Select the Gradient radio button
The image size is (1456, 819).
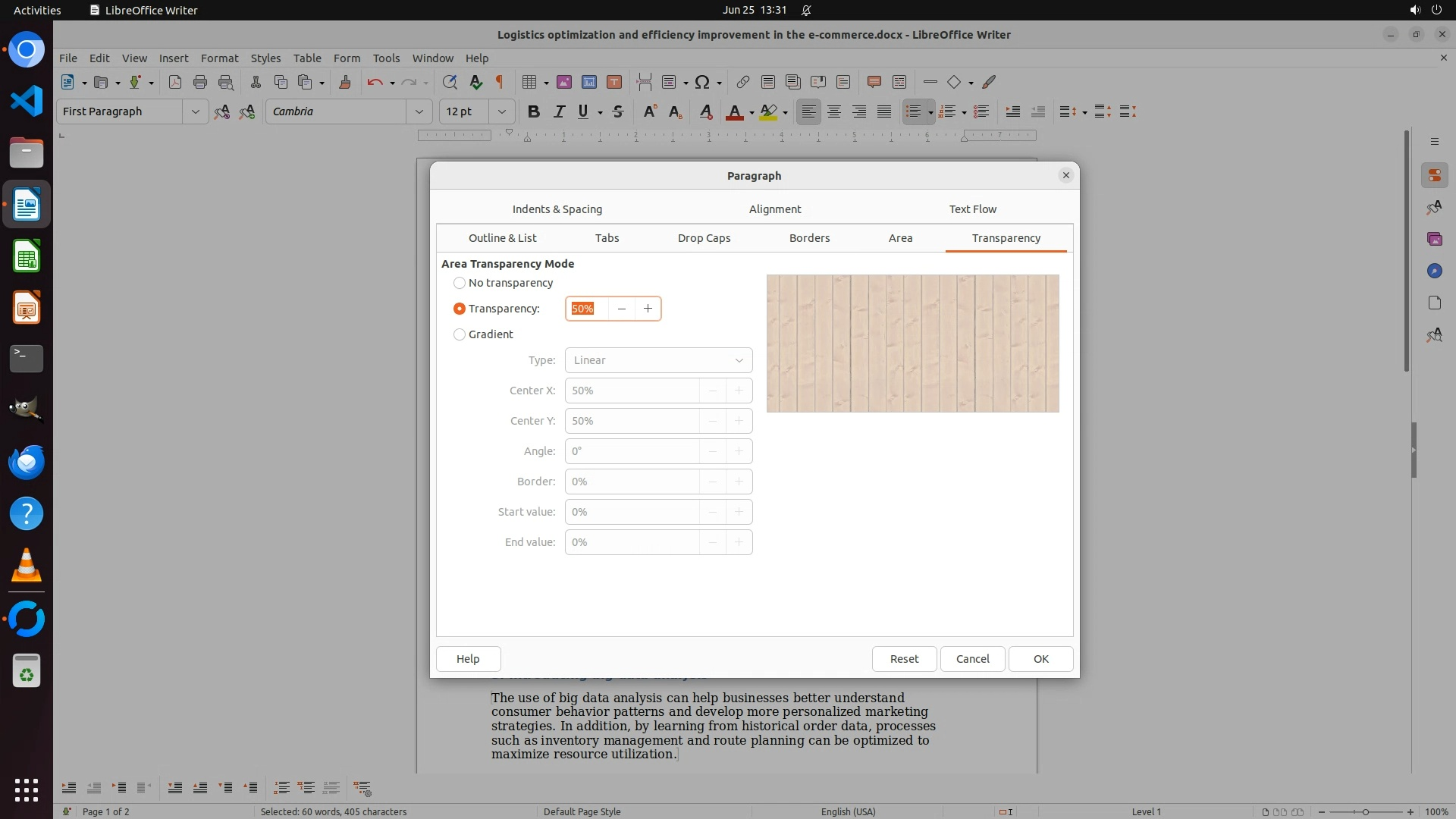pyautogui.click(x=460, y=334)
